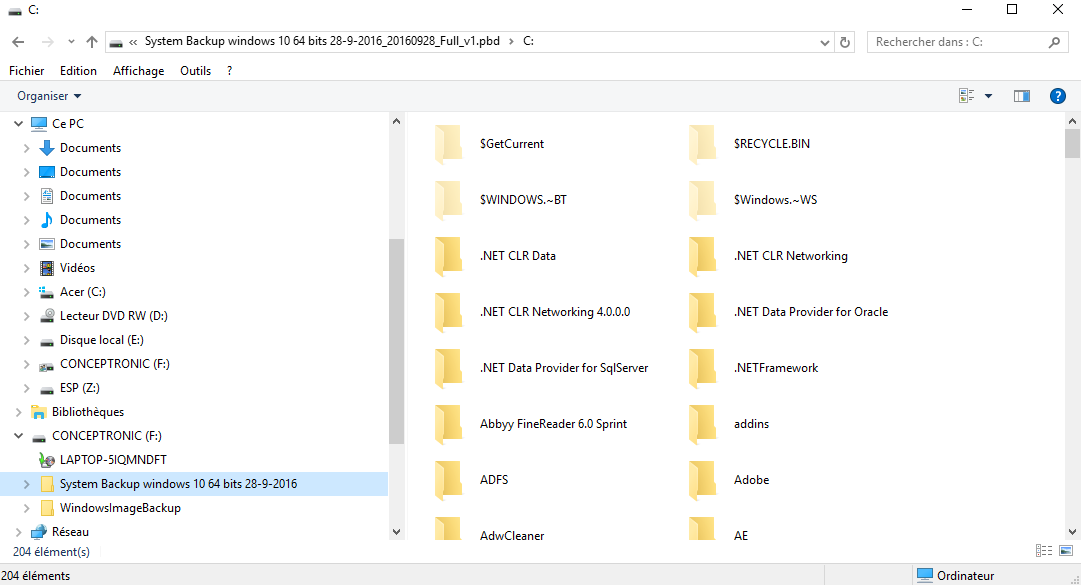Open the Affichage menu

[139, 71]
